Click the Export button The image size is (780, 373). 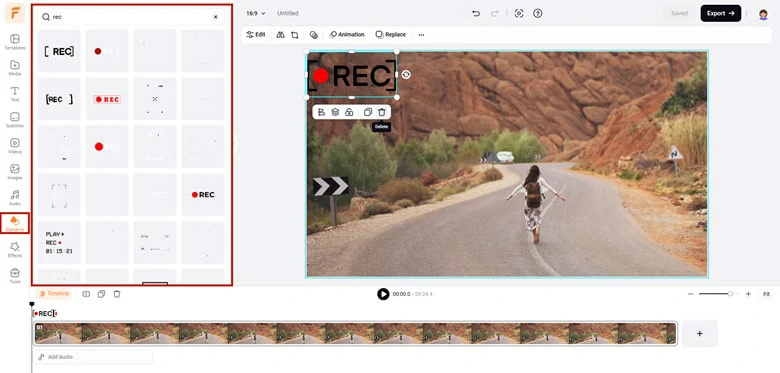pos(721,13)
